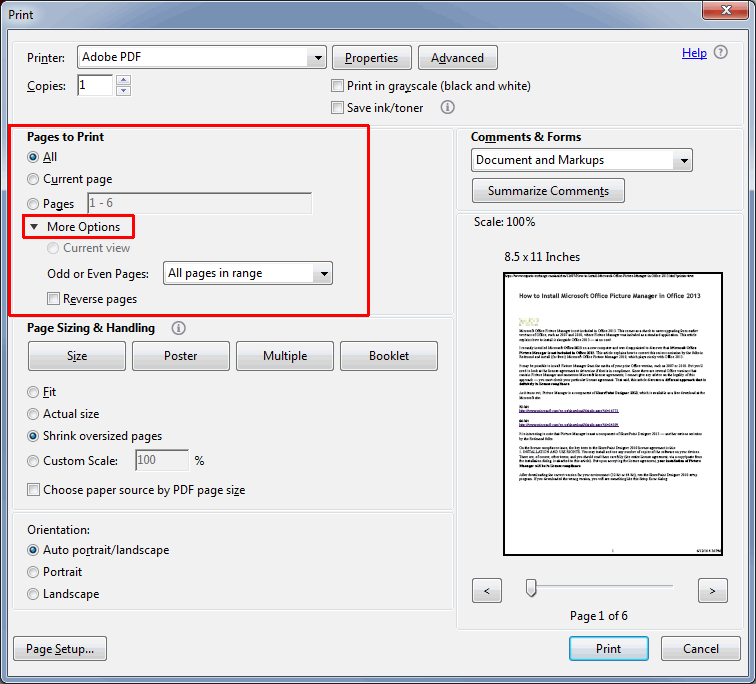
Task: Decrease copies with the down spinner arrow
Action: 123,91
